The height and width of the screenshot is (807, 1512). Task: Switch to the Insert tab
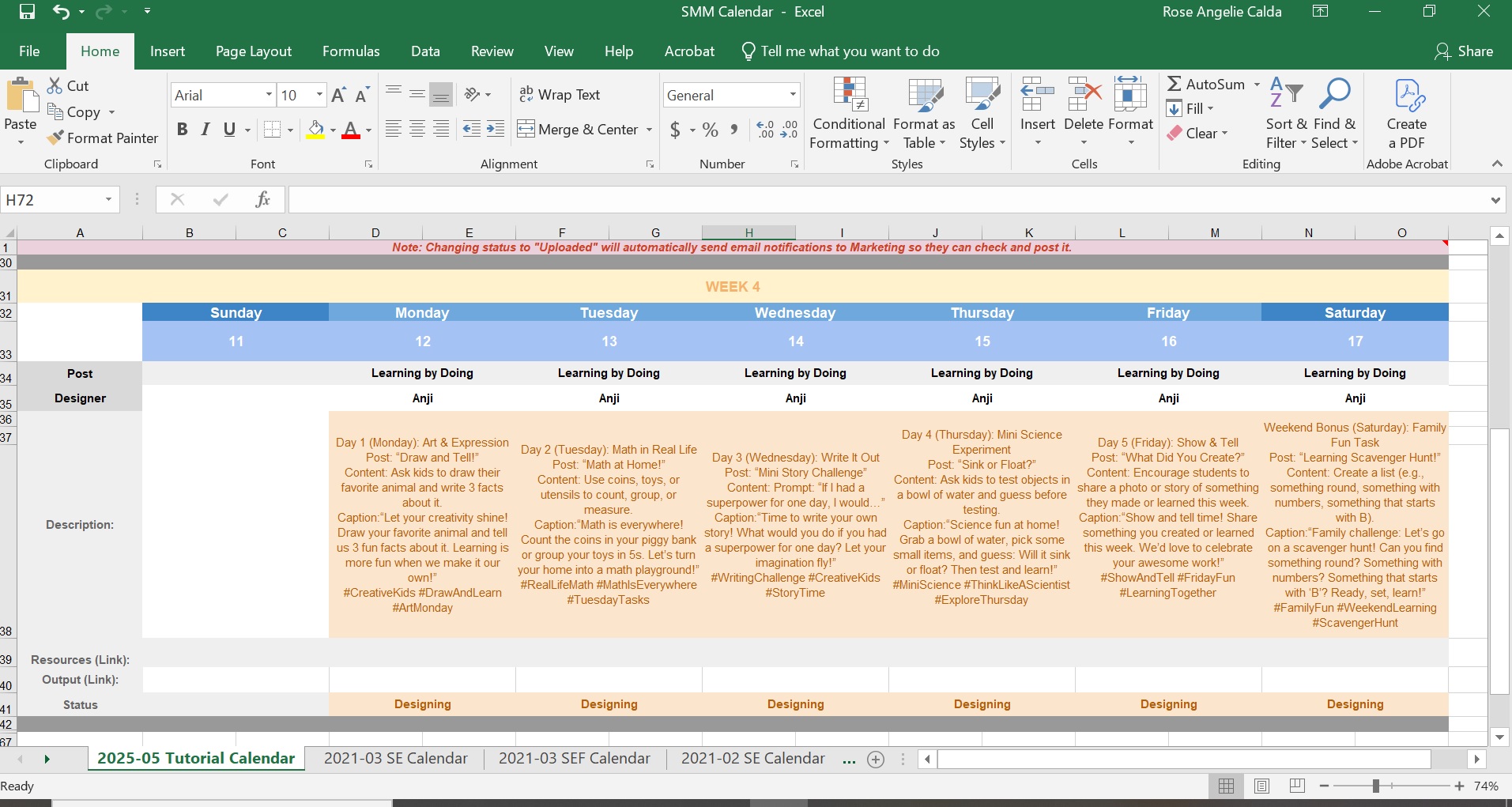[x=168, y=51]
